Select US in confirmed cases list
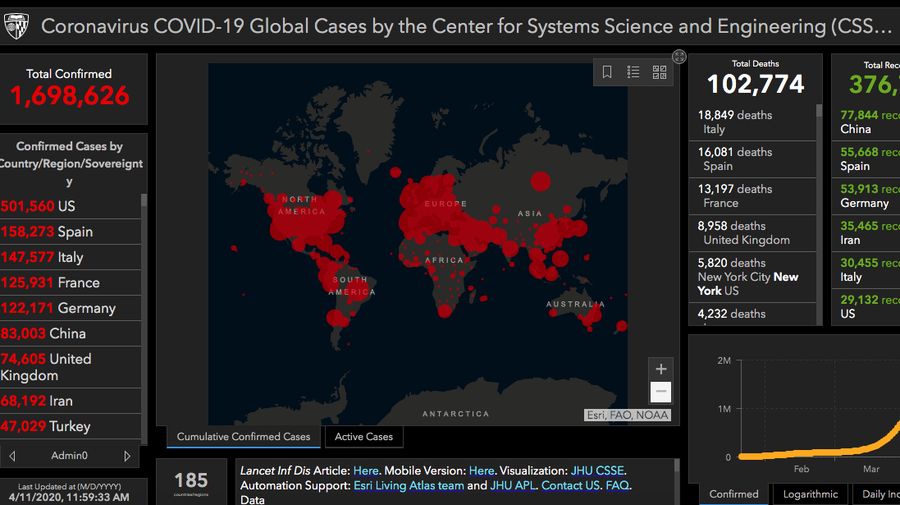 coord(70,206)
